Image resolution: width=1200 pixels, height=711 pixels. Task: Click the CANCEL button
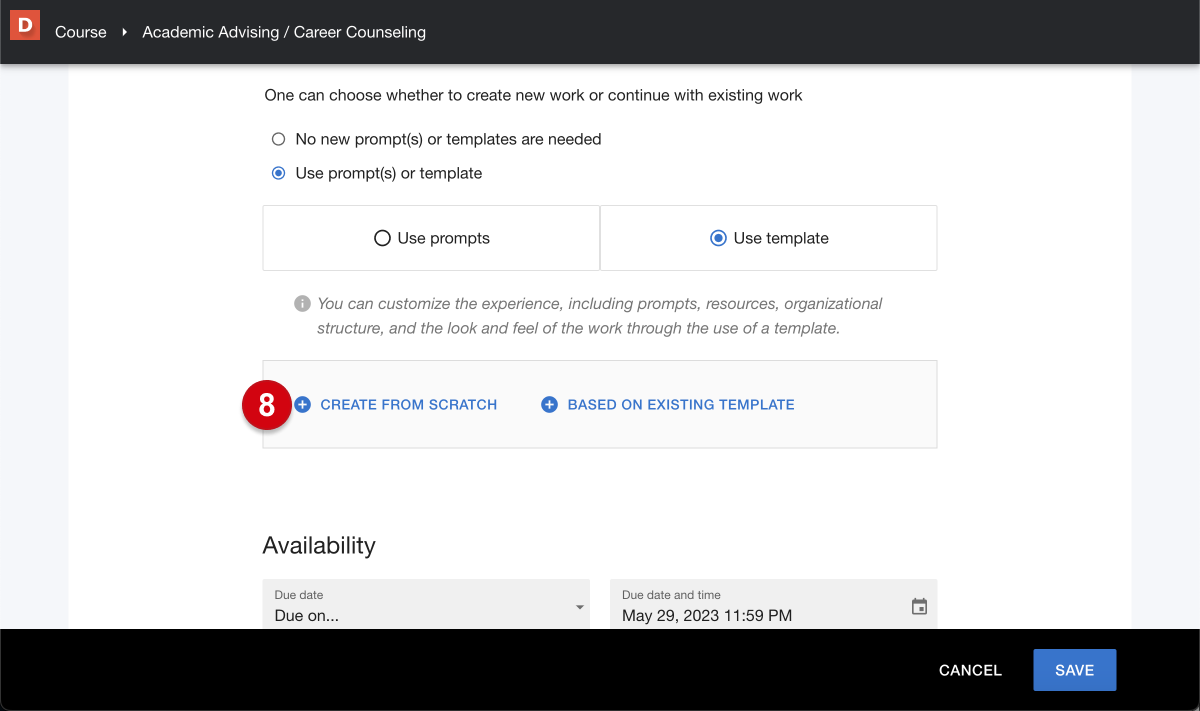pos(970,670)
